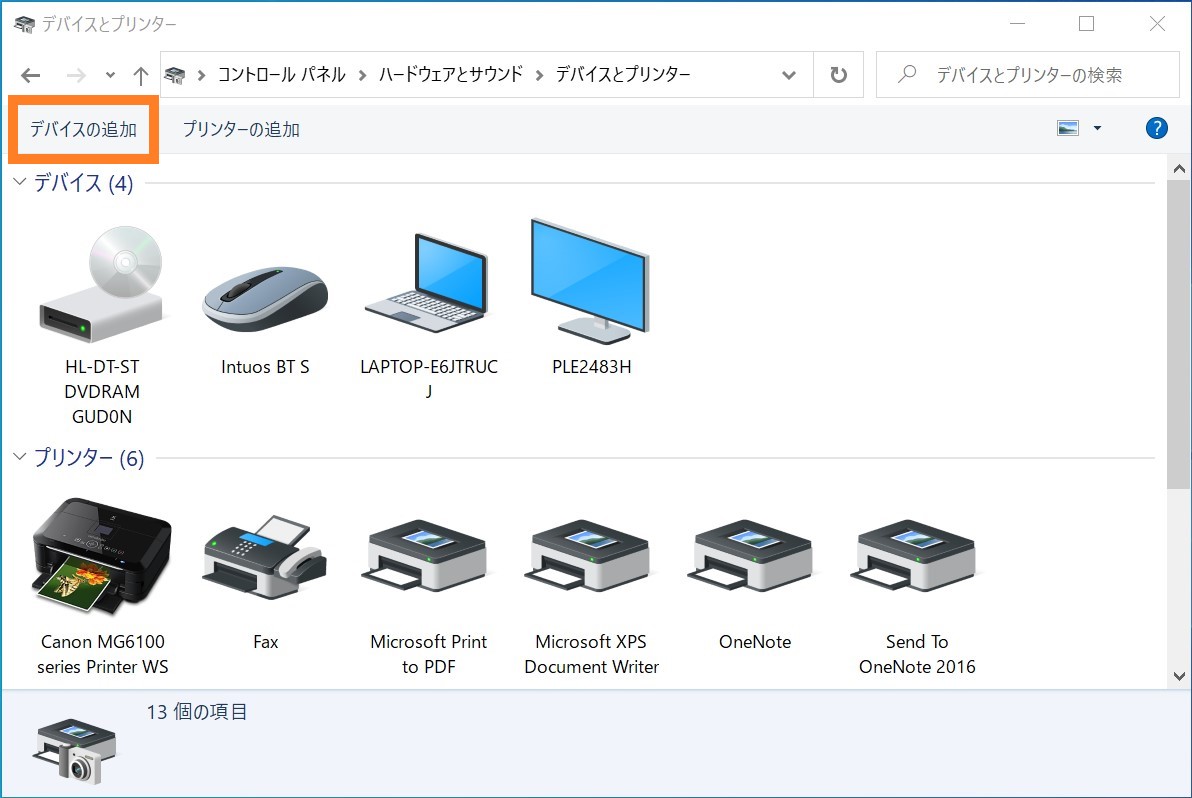Click the scrollbar down arrow

point(1179,676)
